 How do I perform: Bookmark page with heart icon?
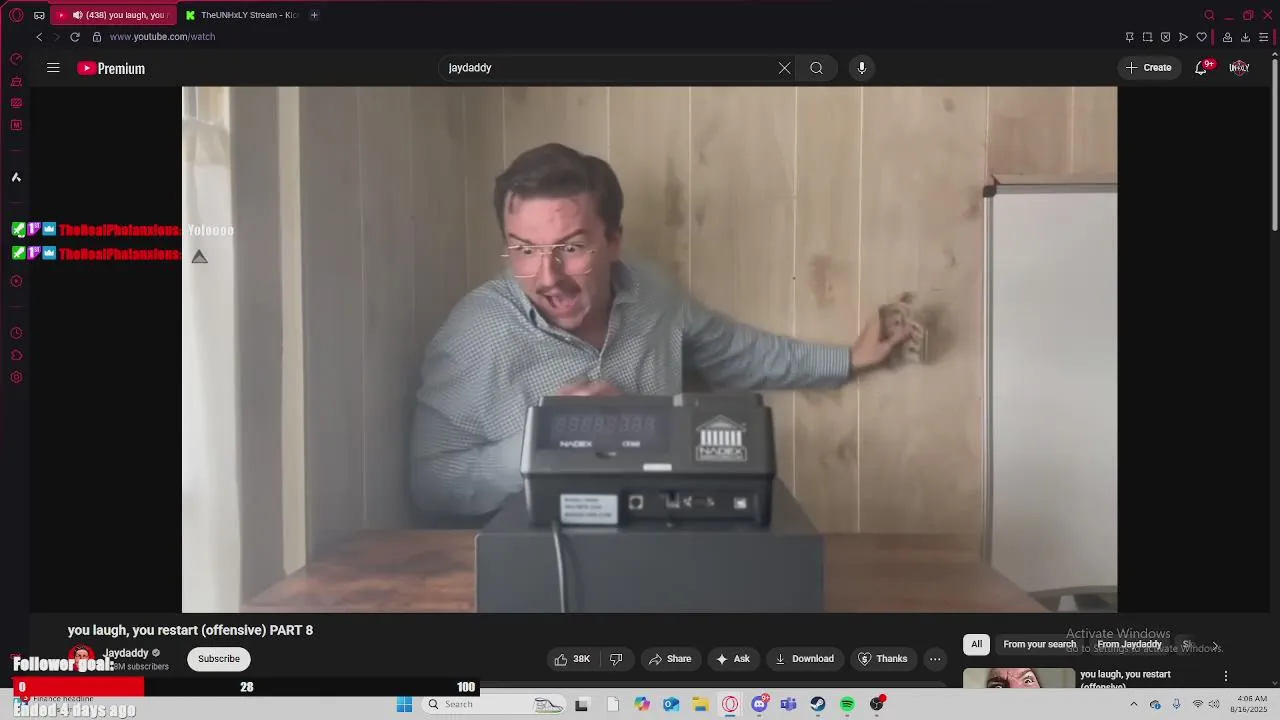pyautogui.click(x=1202, y=37)
